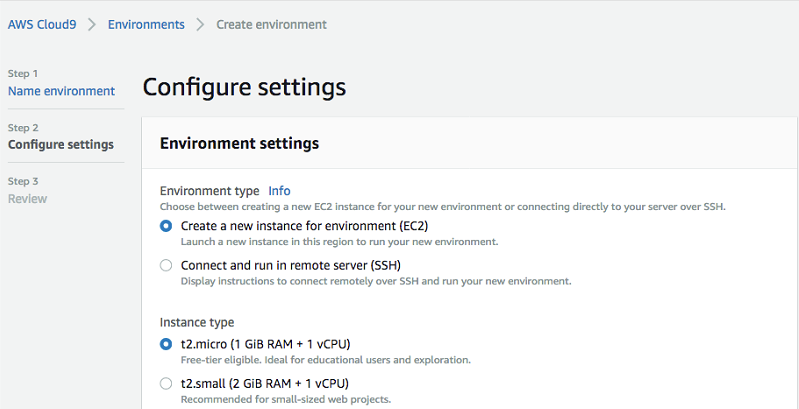Click the Configure settings page heading

(244, 87)
